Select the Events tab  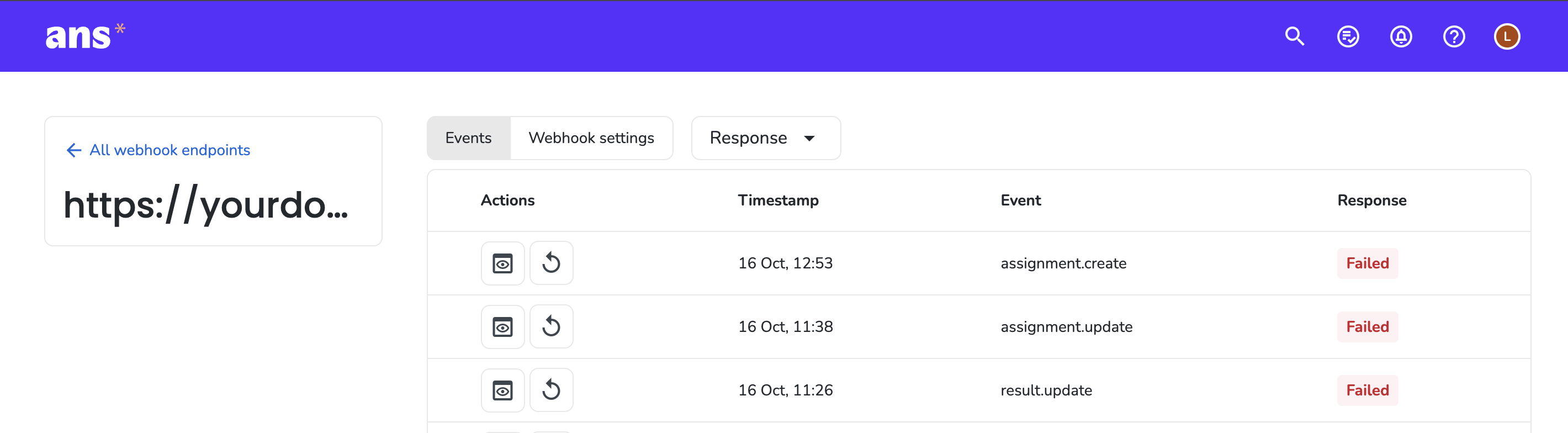tap(468, 138)
